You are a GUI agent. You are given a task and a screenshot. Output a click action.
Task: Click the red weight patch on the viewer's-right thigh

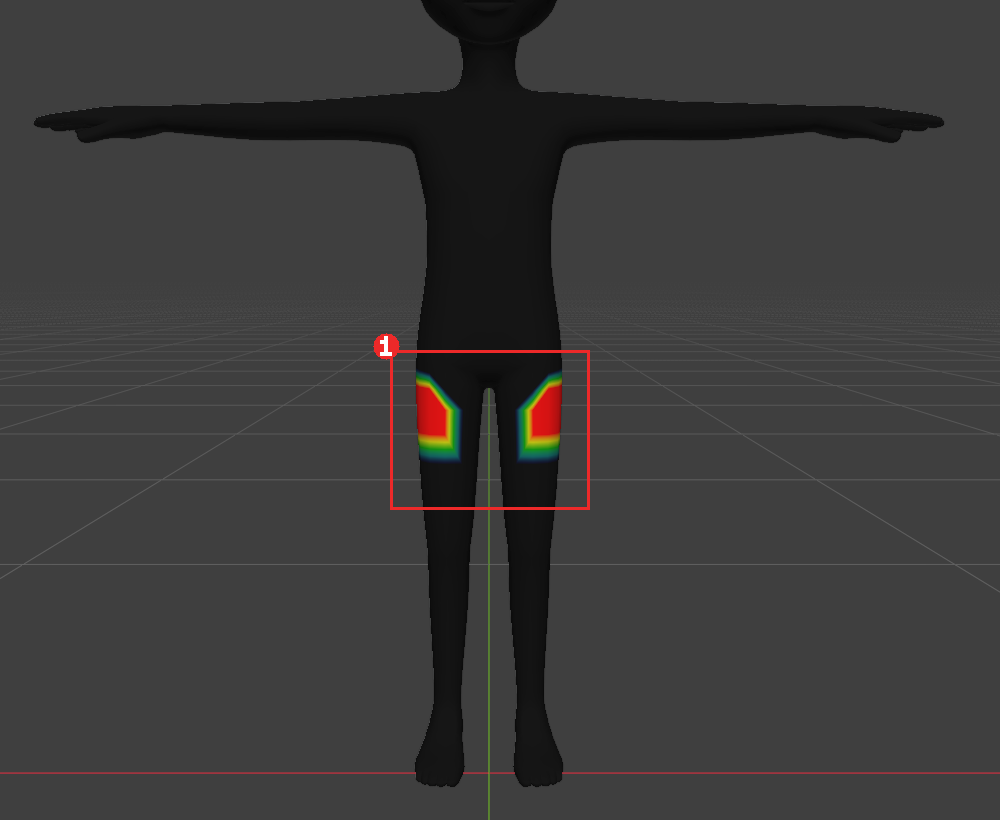(x=545, y=411)
